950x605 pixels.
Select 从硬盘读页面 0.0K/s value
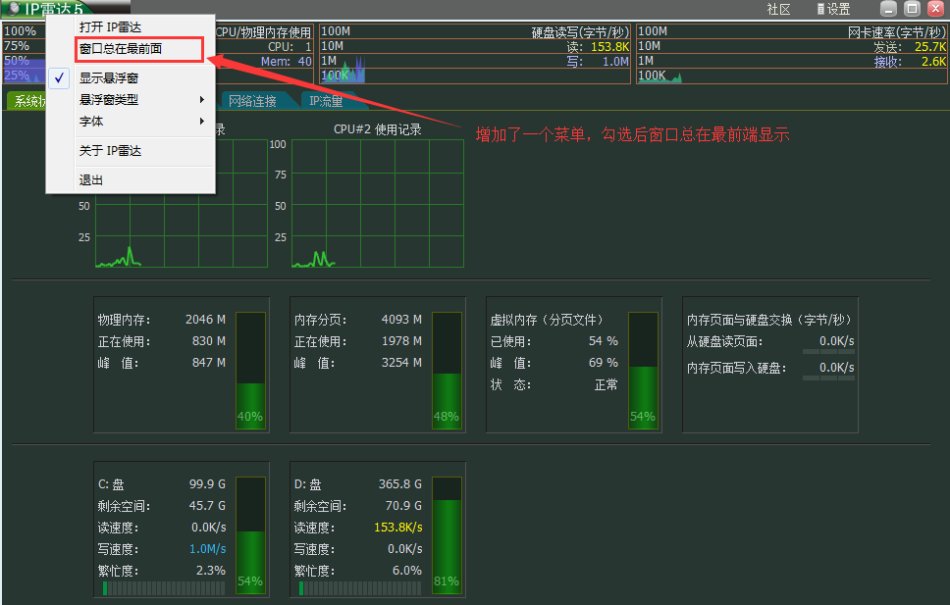click(837, 341)
